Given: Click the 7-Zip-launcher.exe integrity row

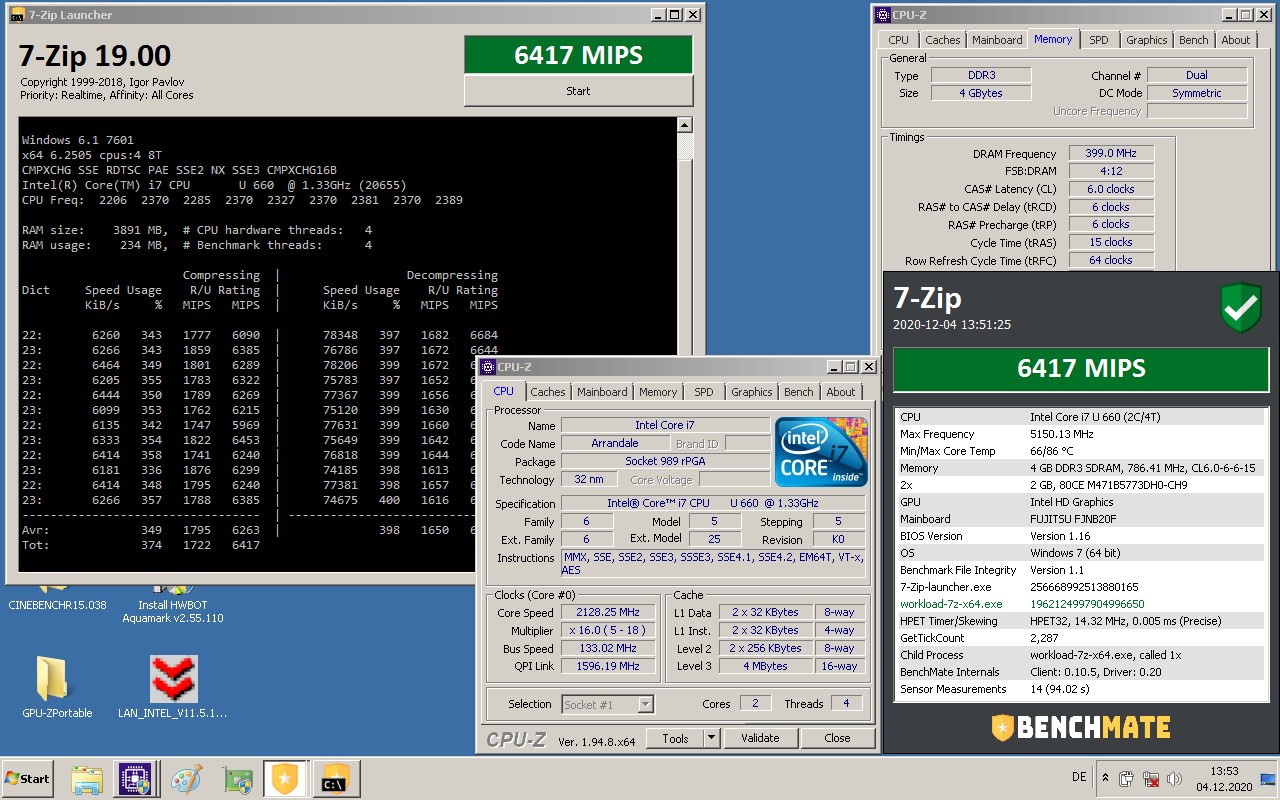Looking at the screenshot, I should pyautogui.click(x=1081, y=587).
